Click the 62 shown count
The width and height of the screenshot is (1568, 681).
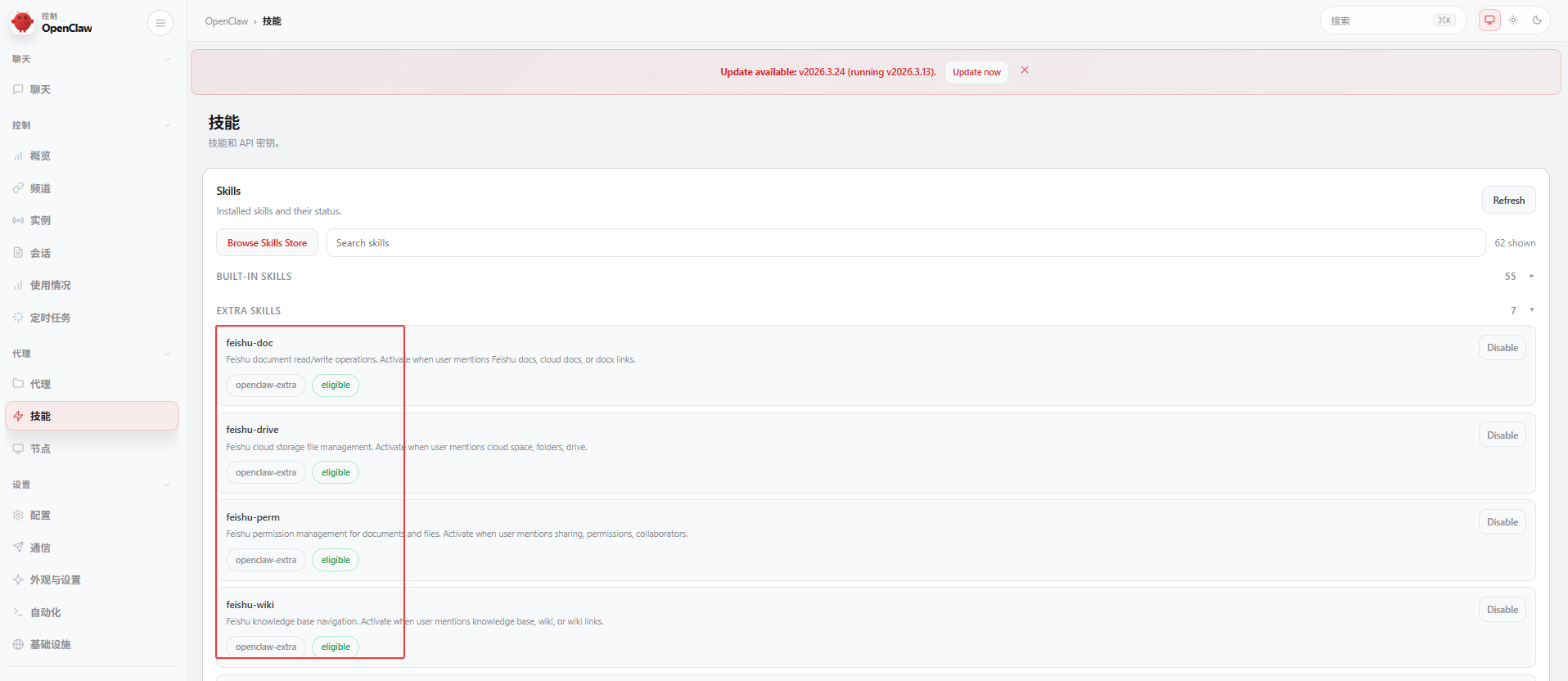coord(1515,243)
